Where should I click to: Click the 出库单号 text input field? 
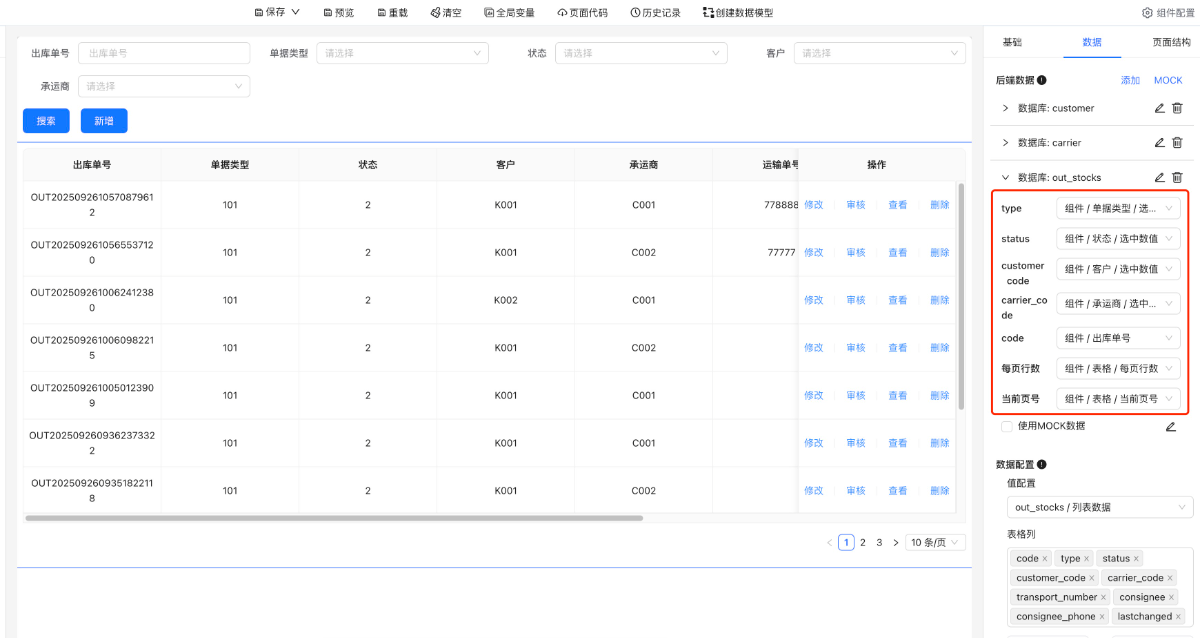tap(164, 53)
